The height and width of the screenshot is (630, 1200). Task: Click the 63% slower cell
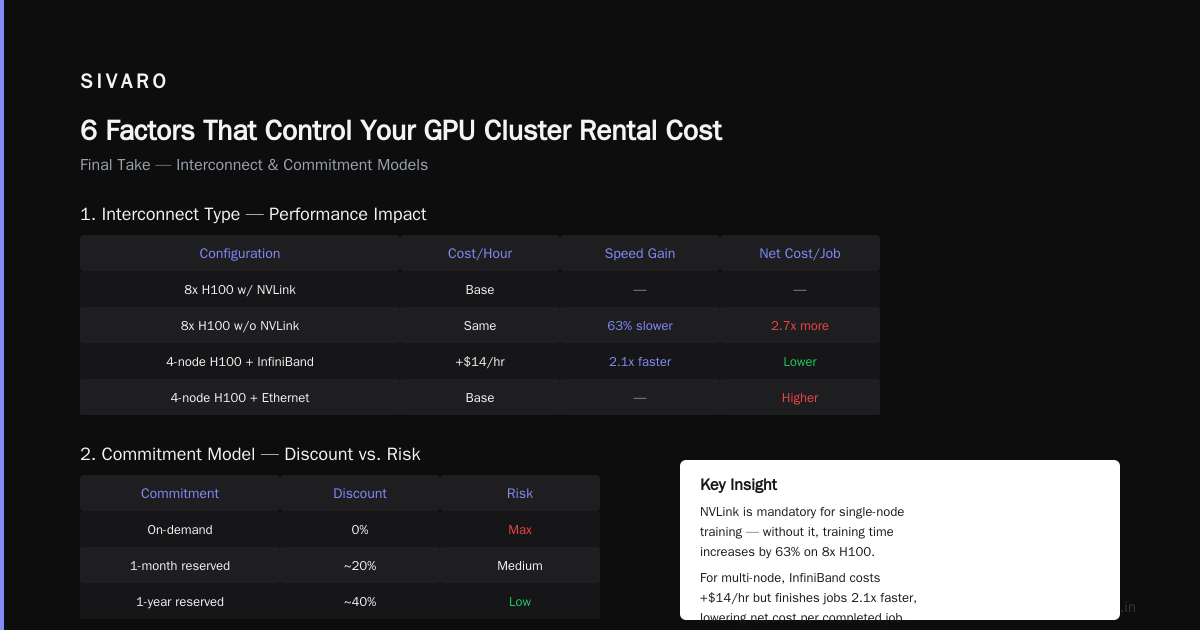(640, 325)
